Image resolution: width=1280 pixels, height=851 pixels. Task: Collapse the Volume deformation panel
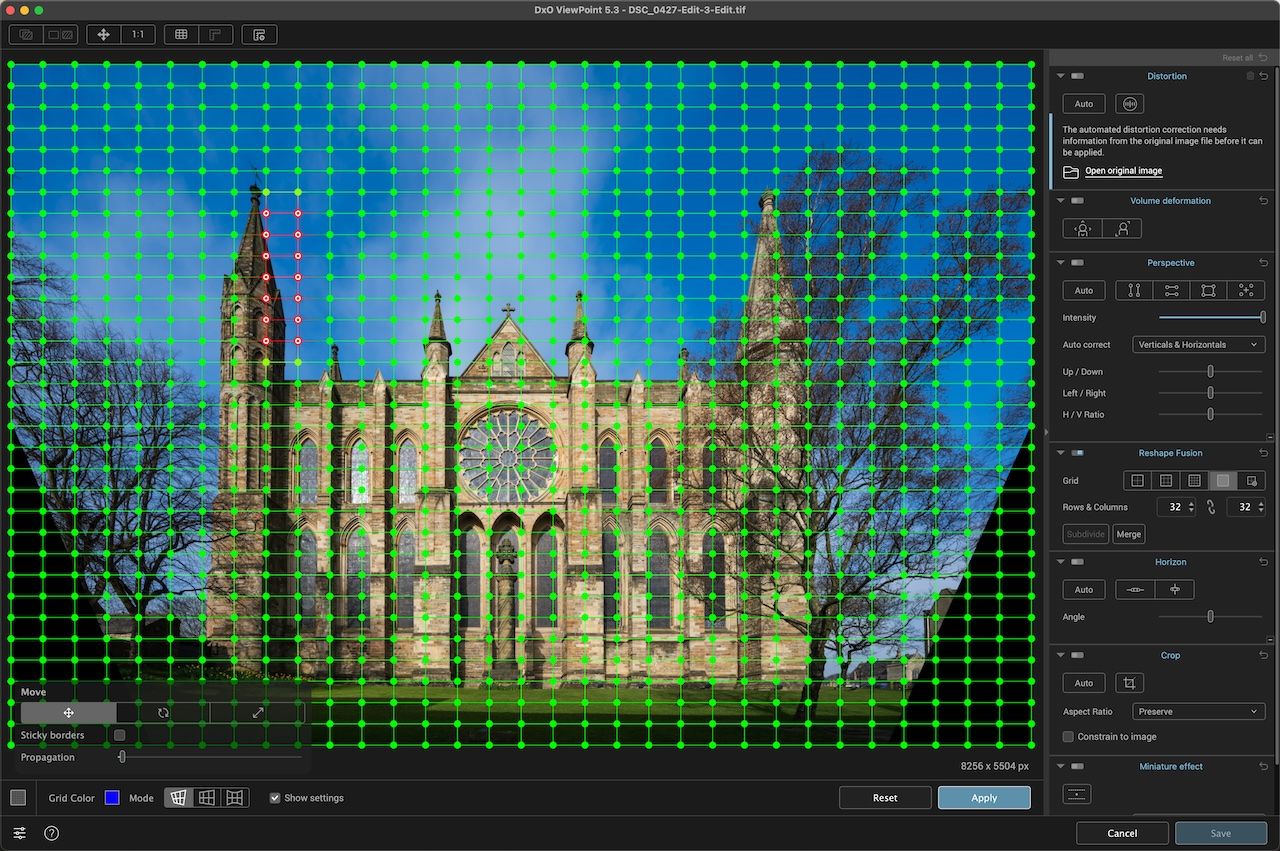[x=1059, y=201]
